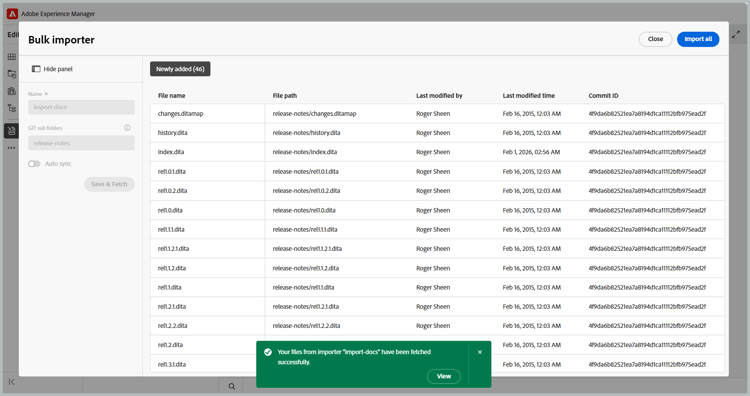Select file name rel1.1.2.dita
750x396 pixels.
click(172, 268)
